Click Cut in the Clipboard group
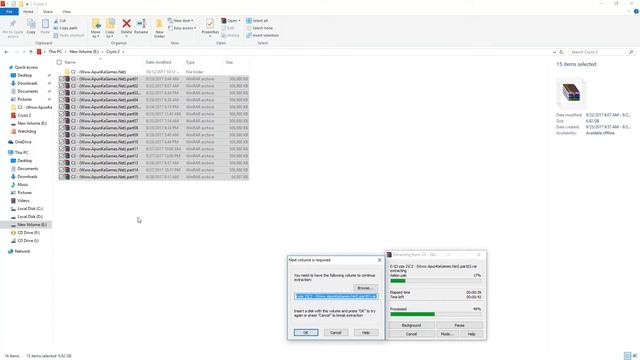 (60, 20)
